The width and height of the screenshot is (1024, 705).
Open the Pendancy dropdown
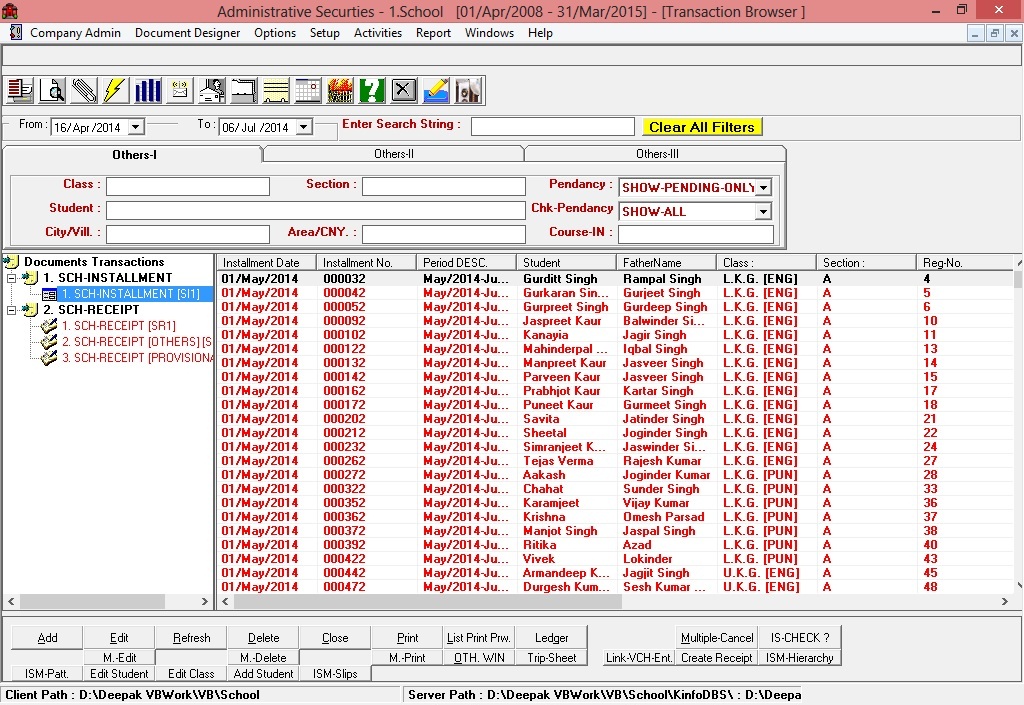click(763, 187)
